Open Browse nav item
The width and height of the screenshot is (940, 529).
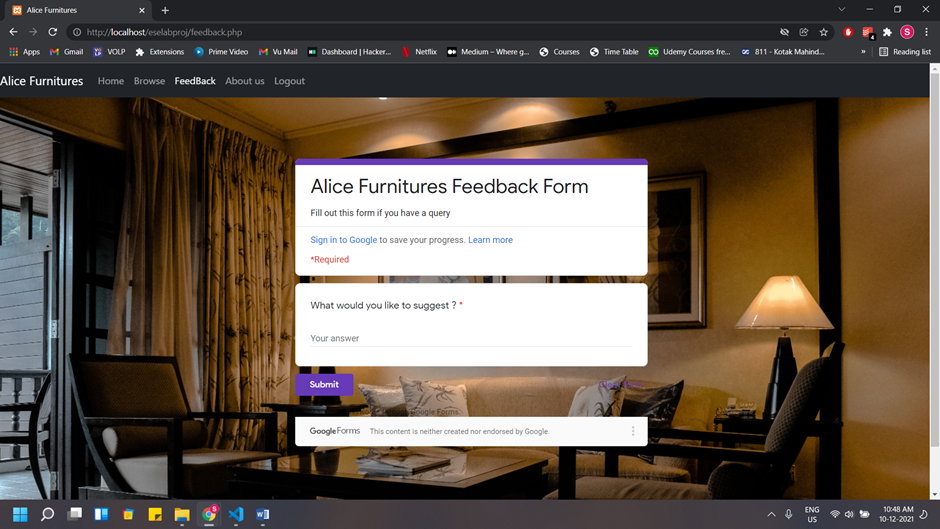pos(149,81)
